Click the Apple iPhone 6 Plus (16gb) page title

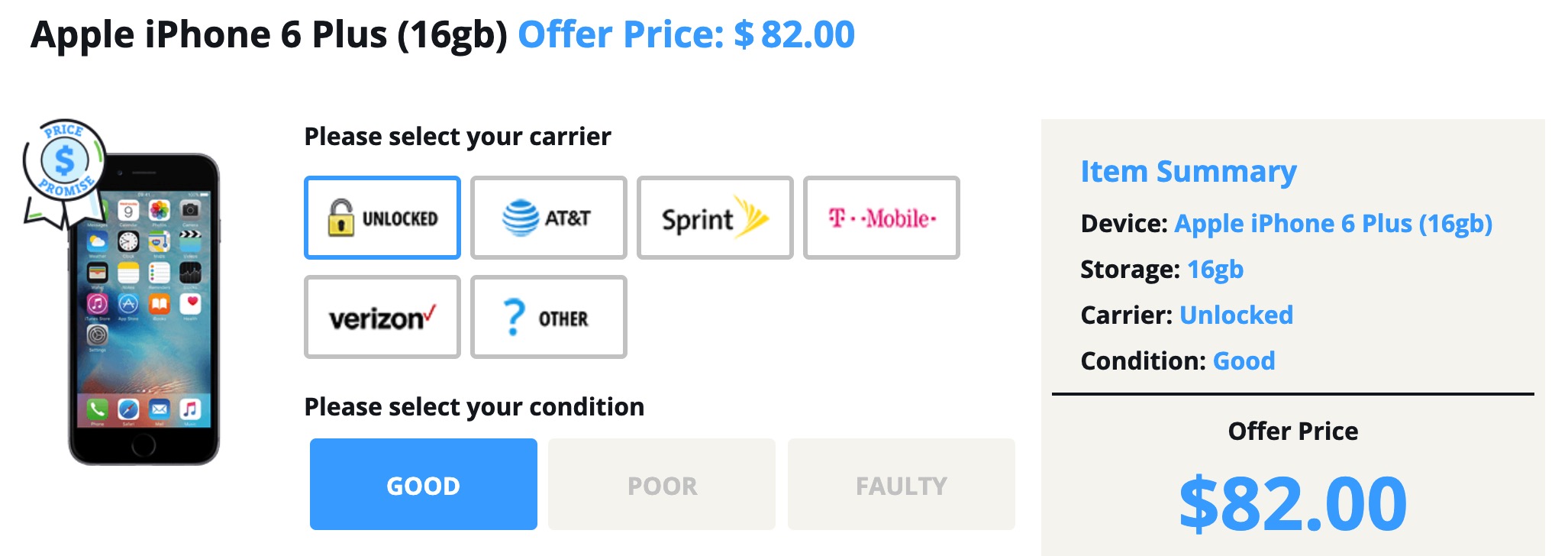269,35
